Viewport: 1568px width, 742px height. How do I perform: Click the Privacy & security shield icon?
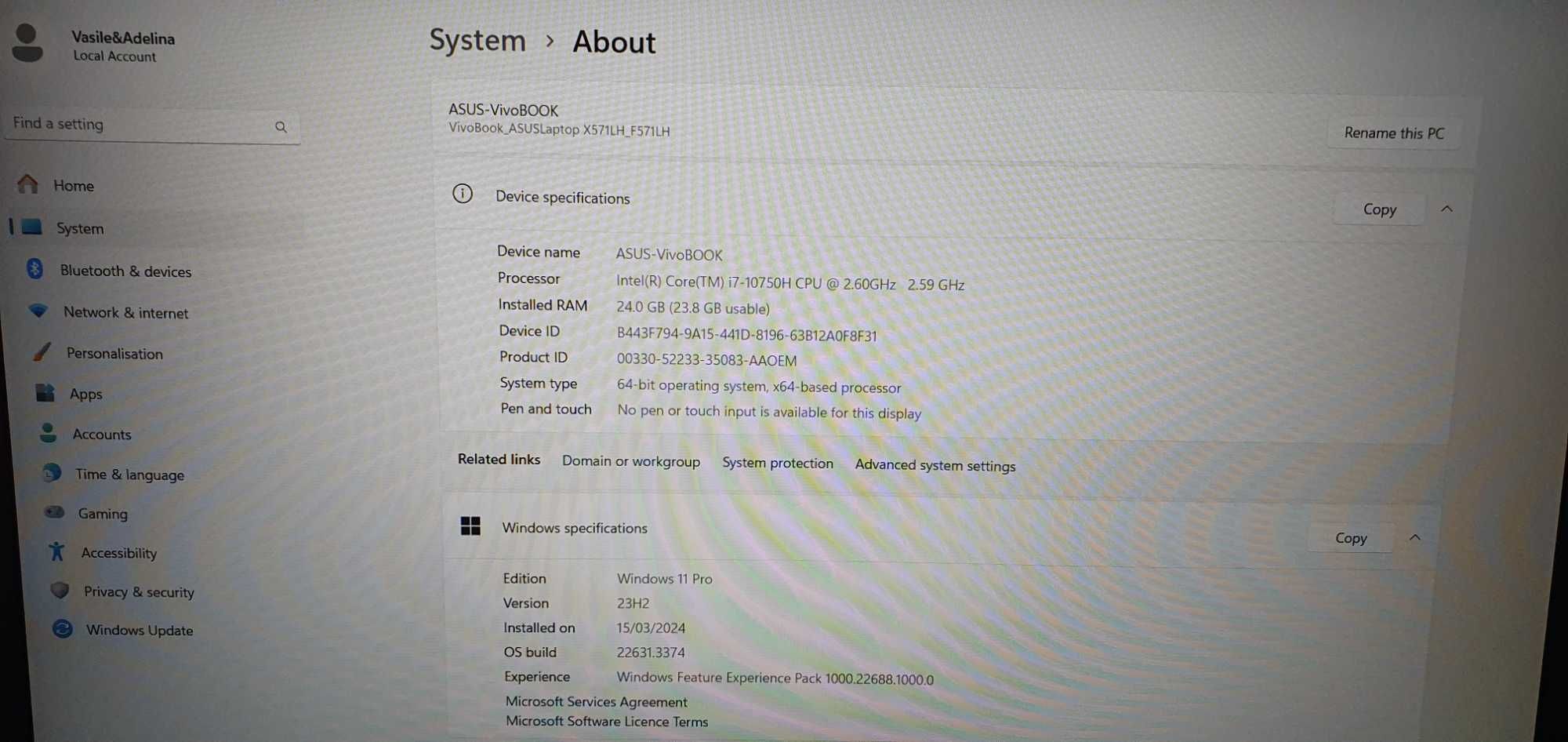point(60,590)
